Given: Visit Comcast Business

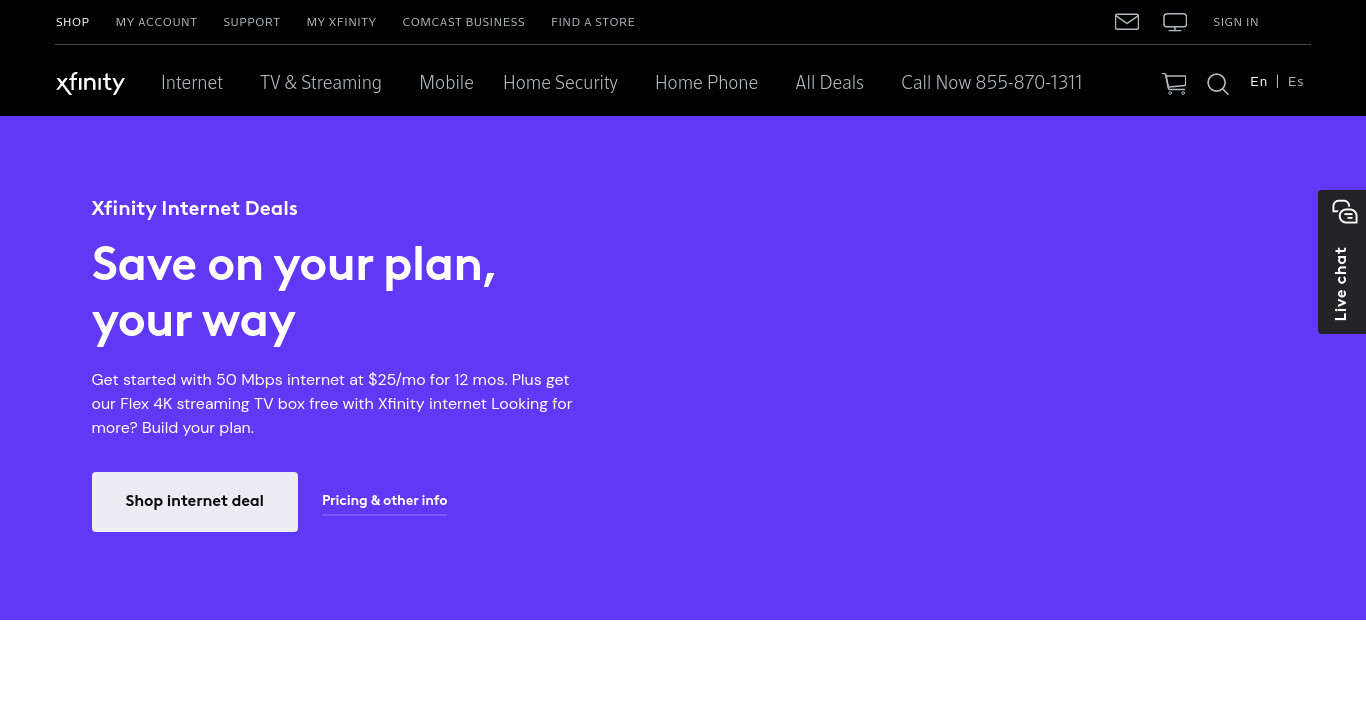Looking at the screenshot, I should pyautogui.click(x=463, y=22).
